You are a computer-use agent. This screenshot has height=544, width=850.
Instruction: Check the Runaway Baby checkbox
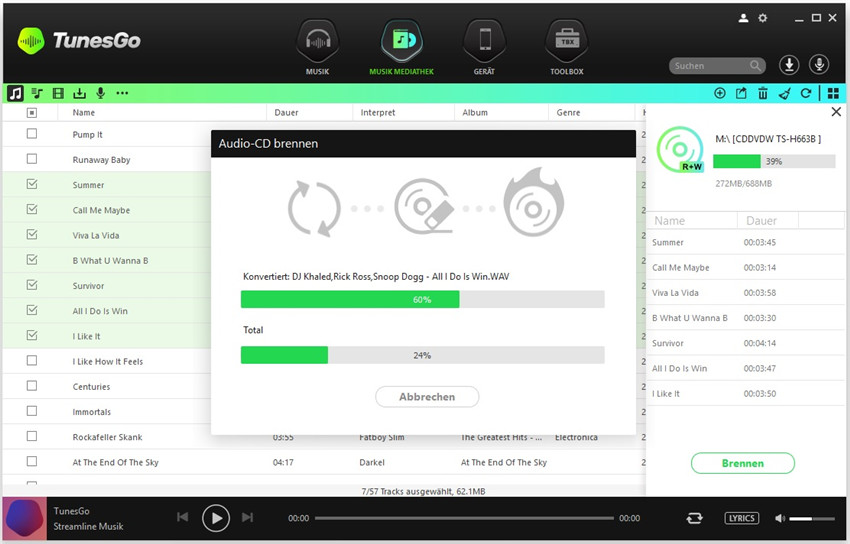(x=32, y=159)
